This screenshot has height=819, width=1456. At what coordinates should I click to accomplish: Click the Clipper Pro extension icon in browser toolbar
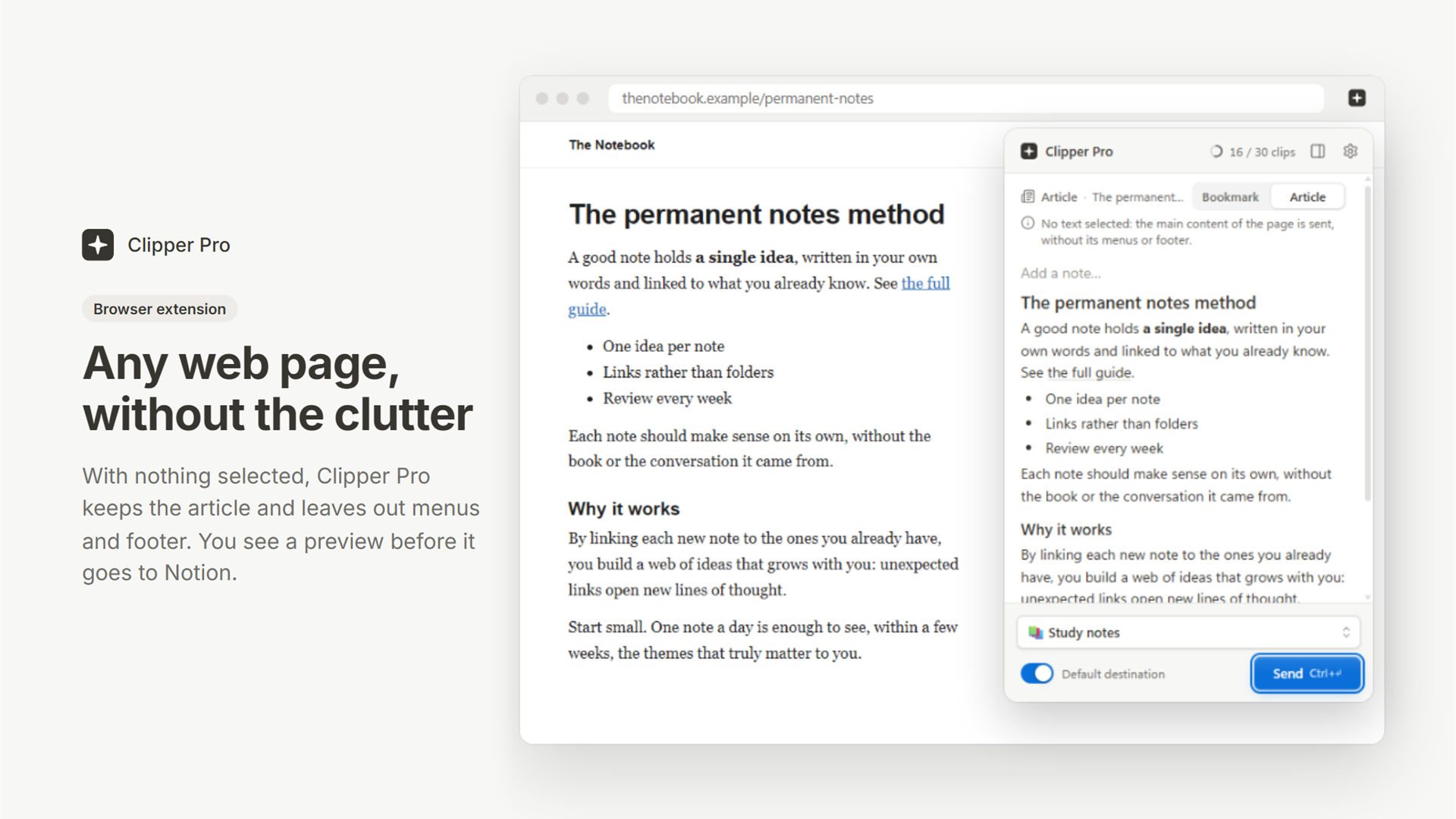click(x=1357, y=98)
